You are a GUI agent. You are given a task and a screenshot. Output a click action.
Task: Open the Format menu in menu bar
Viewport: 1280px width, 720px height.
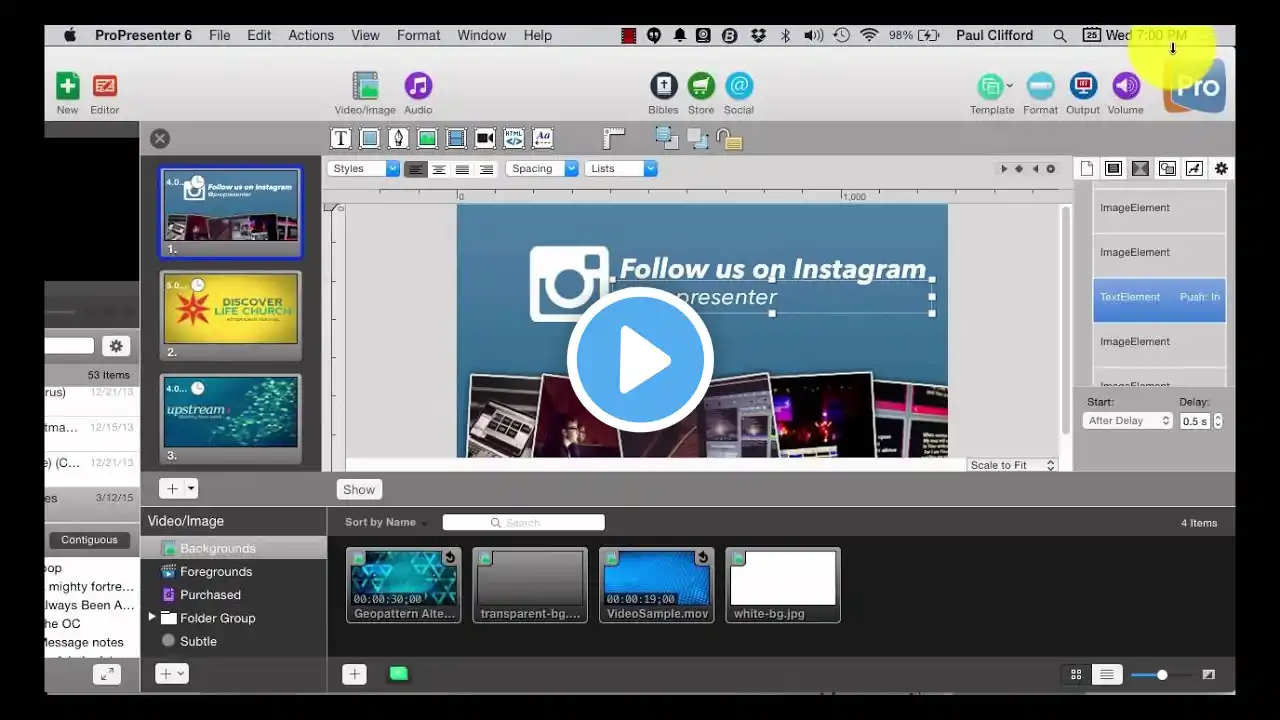pyautogui.click(x=418, y=35)
